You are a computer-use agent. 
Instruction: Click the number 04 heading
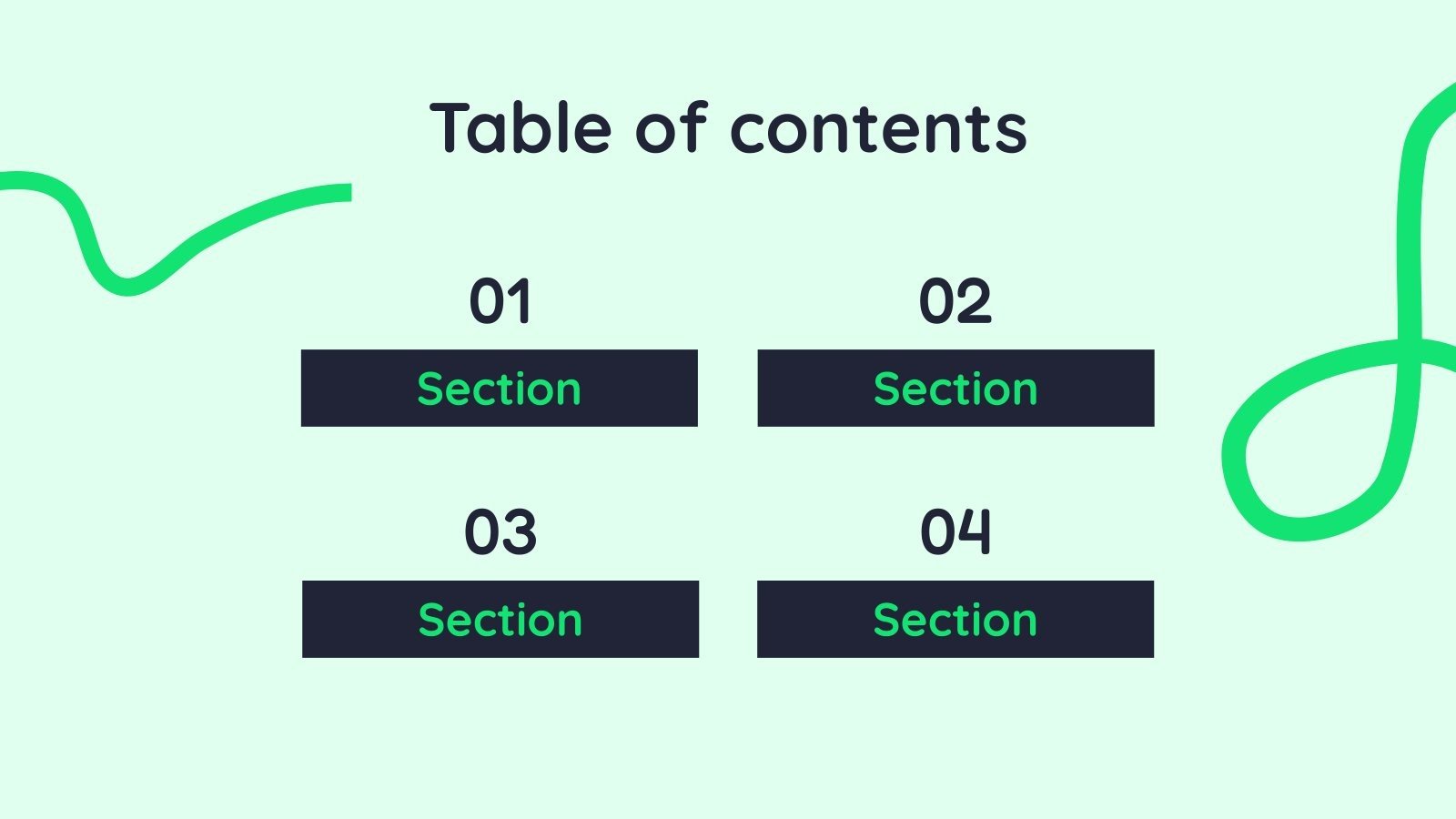tap(955, 532)
